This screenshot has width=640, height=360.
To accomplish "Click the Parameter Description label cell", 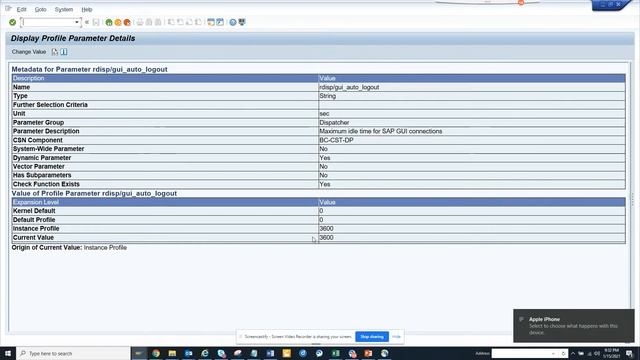I will click(165, 131).
